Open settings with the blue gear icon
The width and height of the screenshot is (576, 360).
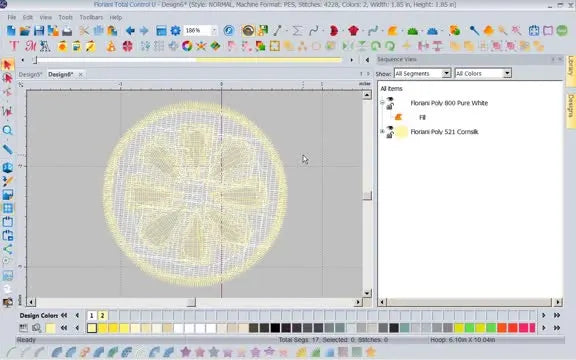click(176, 31)
